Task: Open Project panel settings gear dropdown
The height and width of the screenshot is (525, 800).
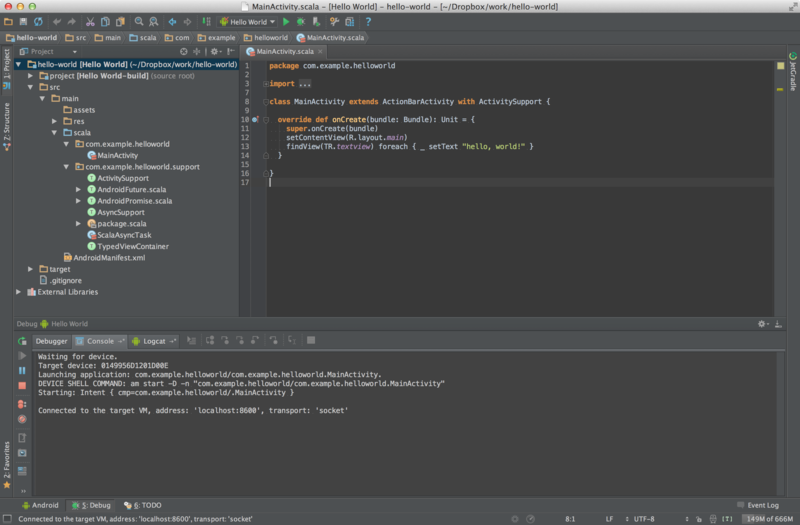Action: tap(216, 52)
